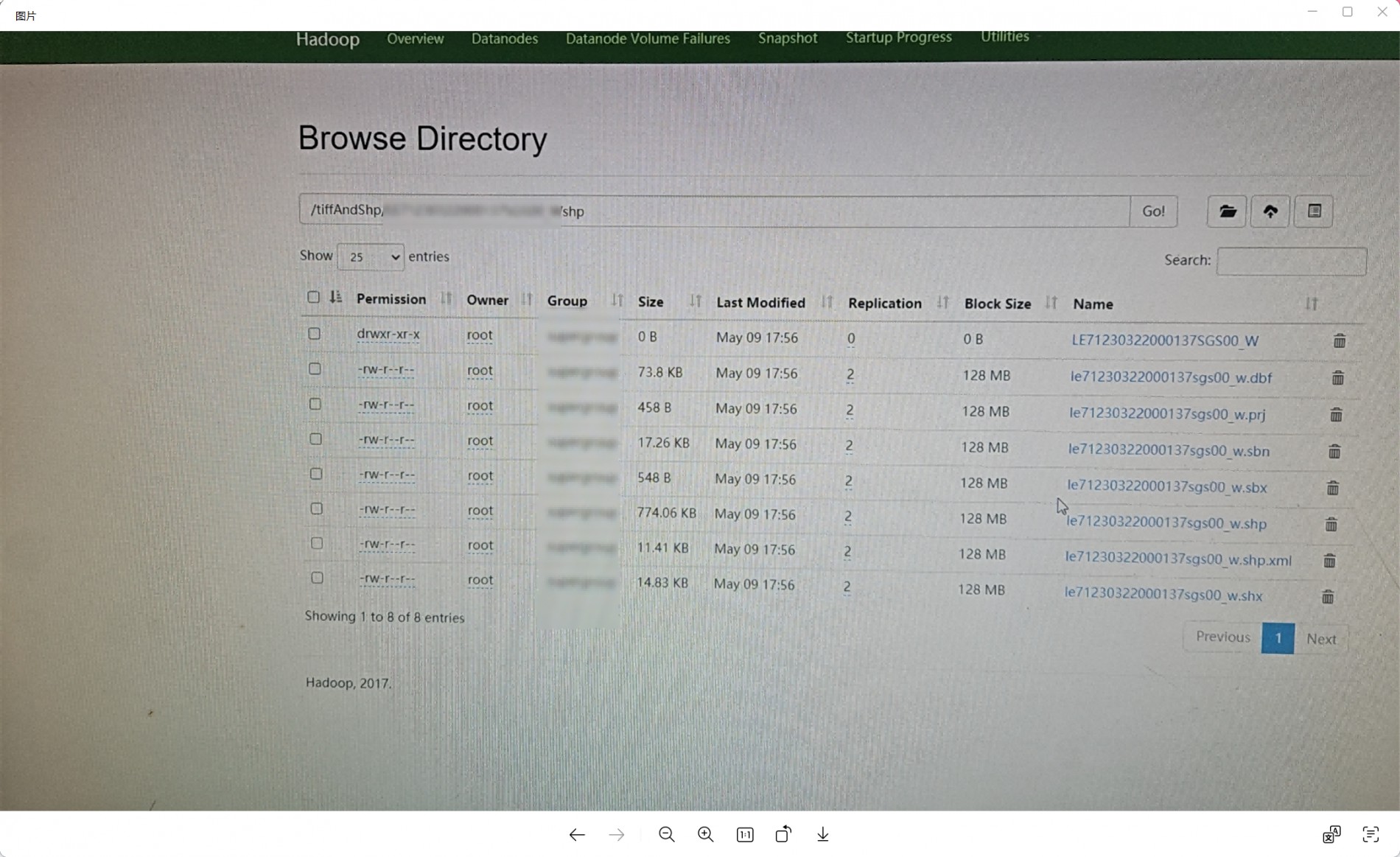The height and width of the screenshot is (857, 1400).
Task: Rotate the image in the viewer
Action: (783, 834)
